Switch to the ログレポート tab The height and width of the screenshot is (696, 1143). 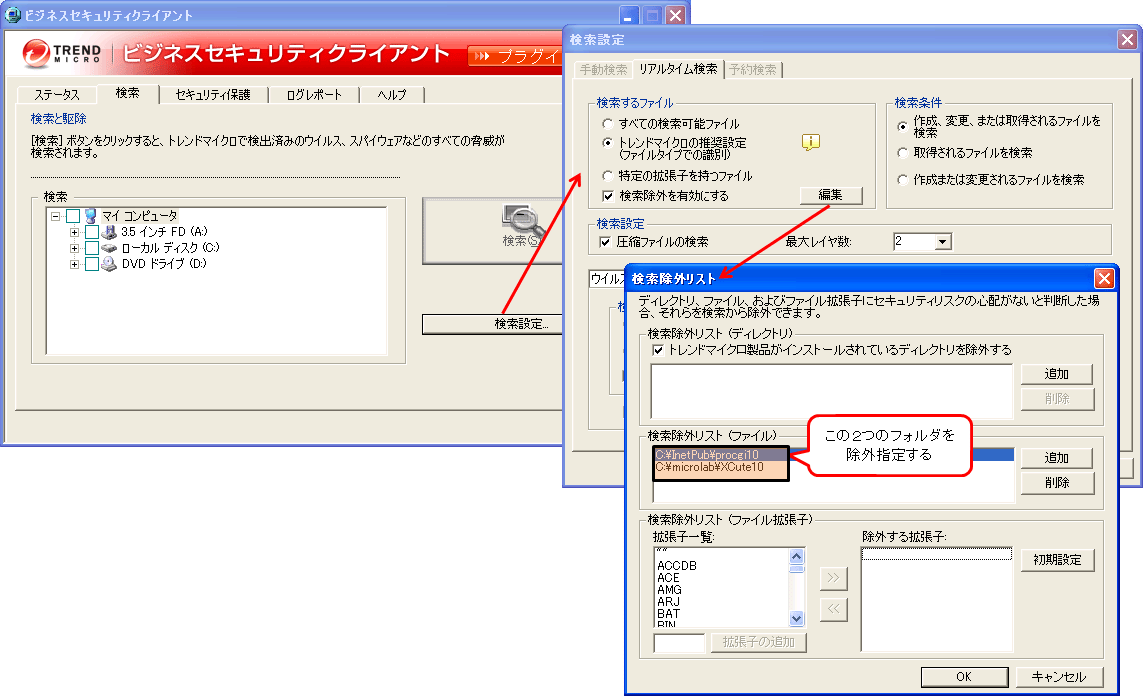pyautogui.click(x=314, y=95)
